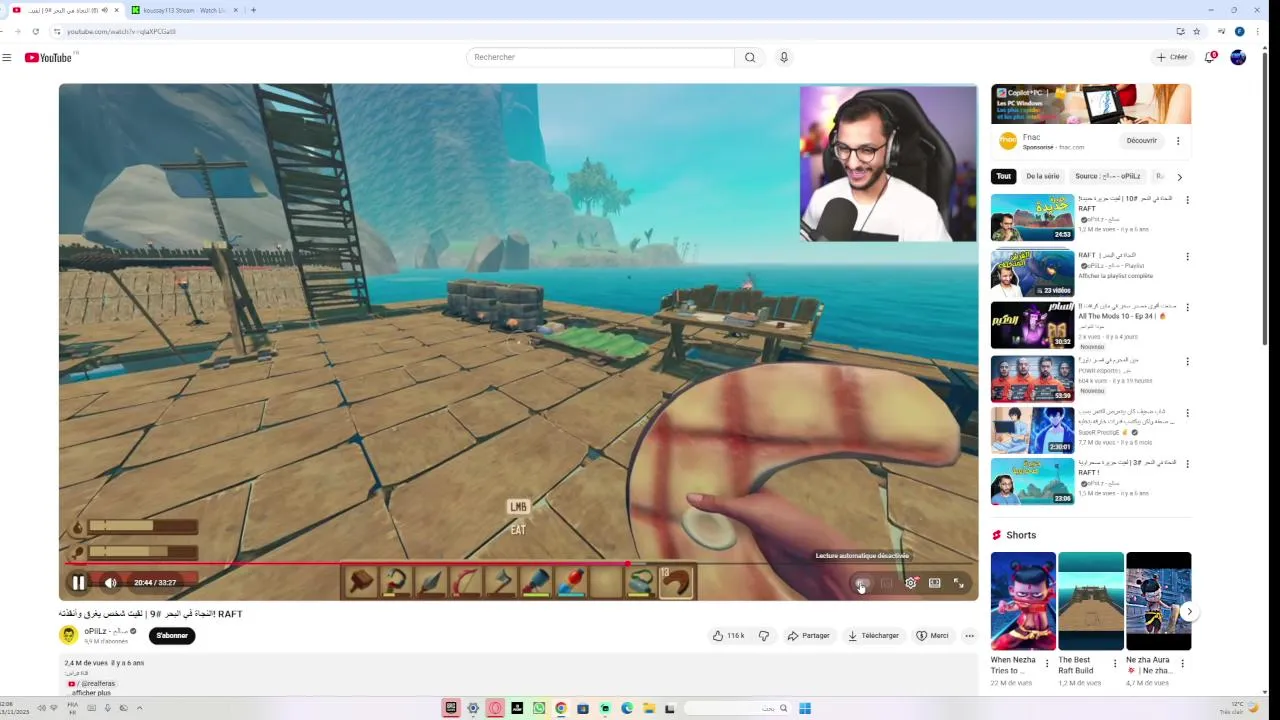Select the De la série chip
Screen dimensions: 1280x720
click(1042, 176)
